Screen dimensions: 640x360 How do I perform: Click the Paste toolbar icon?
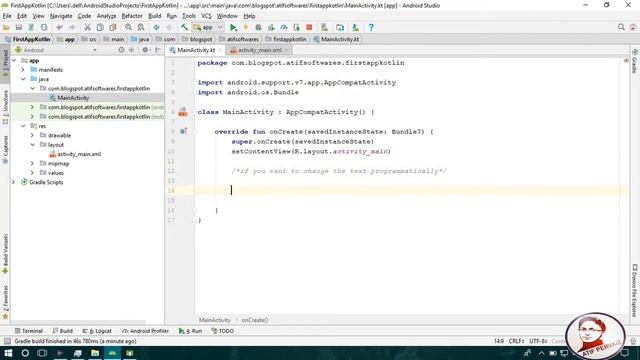(113, 27)
